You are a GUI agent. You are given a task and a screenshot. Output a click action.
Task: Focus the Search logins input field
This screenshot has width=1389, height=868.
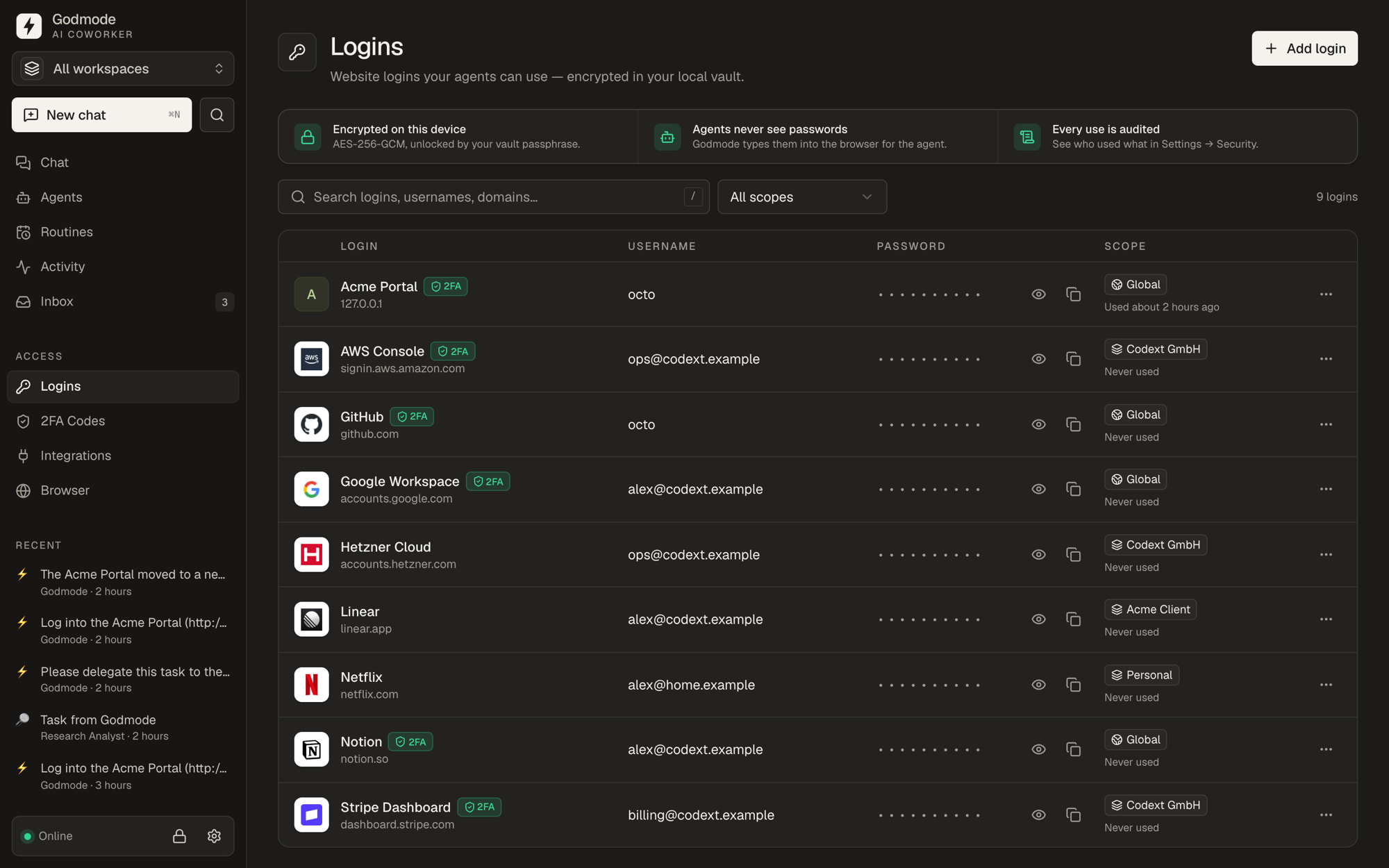pos(494,197)
